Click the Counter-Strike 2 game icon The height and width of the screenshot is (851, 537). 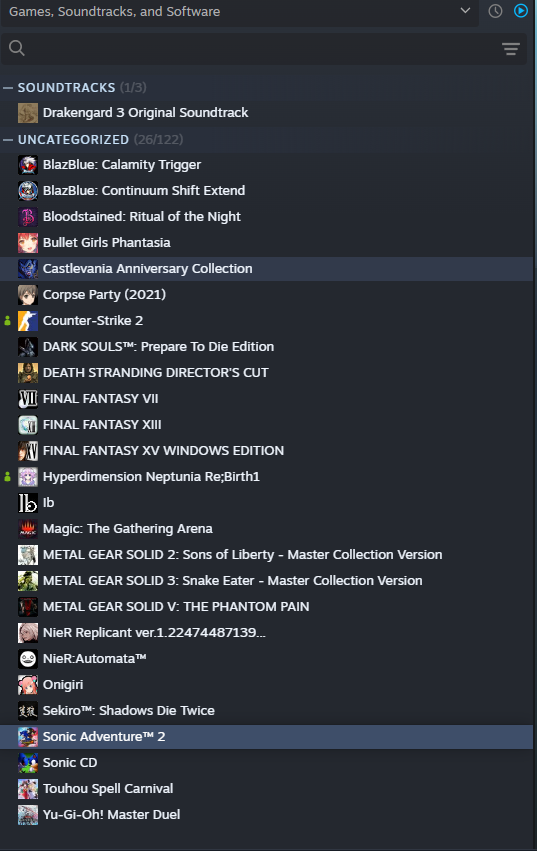coord(28,321)
